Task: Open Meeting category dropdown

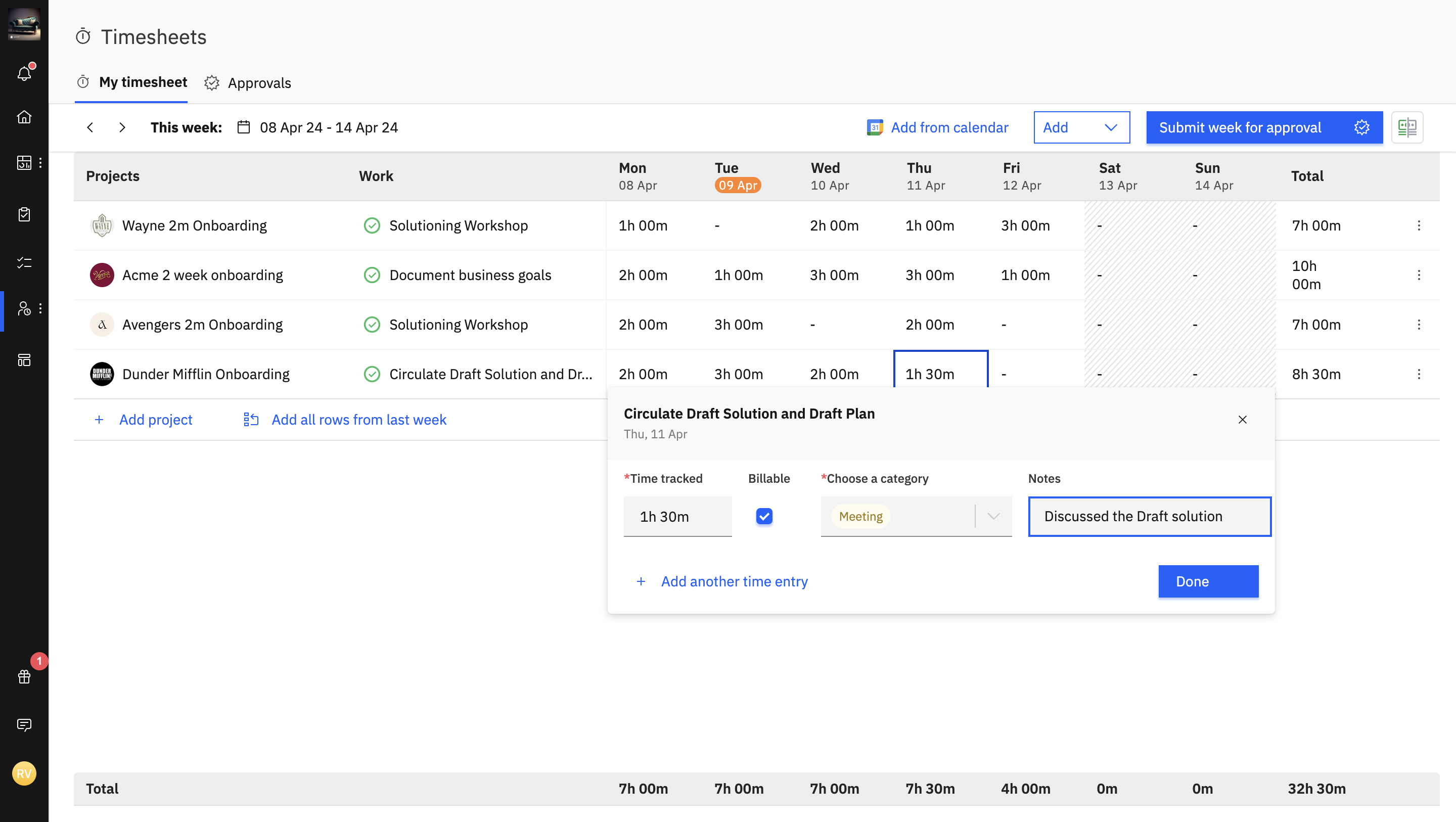Action: (993, 516)
